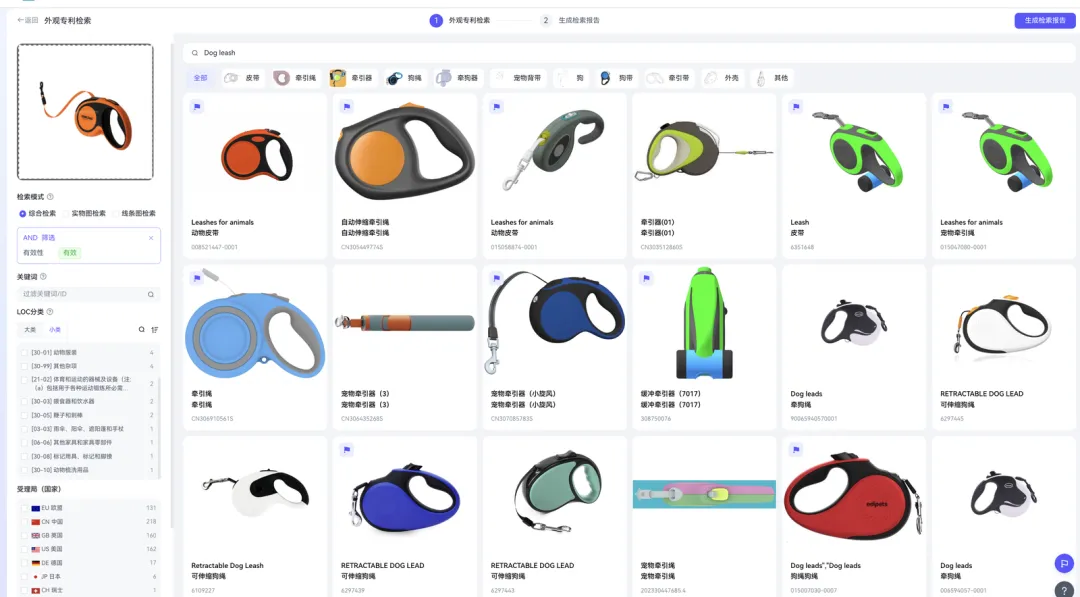Screen dimensions: 1080x597
Task: Toggle flag on blue 牵引绳 result card
Action: (197, 278)
